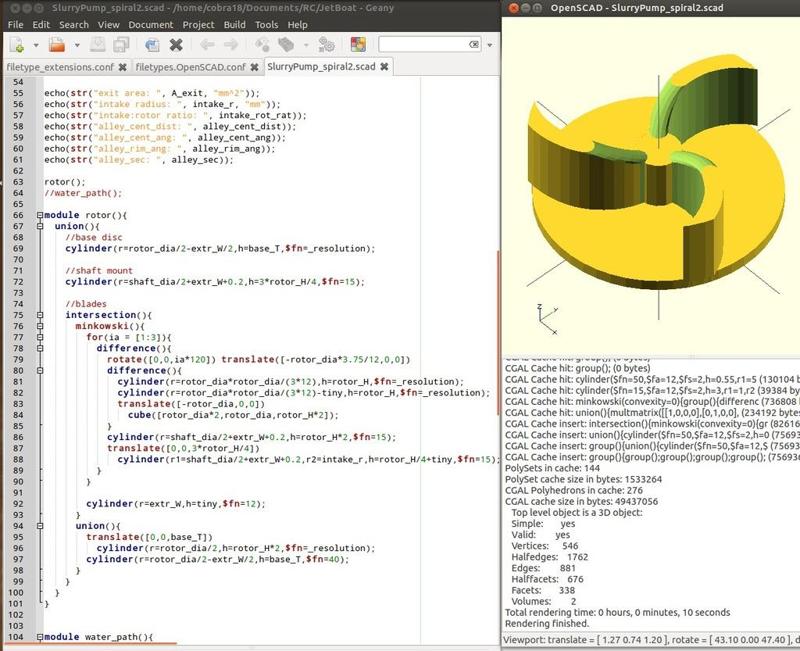
Task: Click the Build gears toolbar icon
Action: pyautogui.click(x=326, y=45)
